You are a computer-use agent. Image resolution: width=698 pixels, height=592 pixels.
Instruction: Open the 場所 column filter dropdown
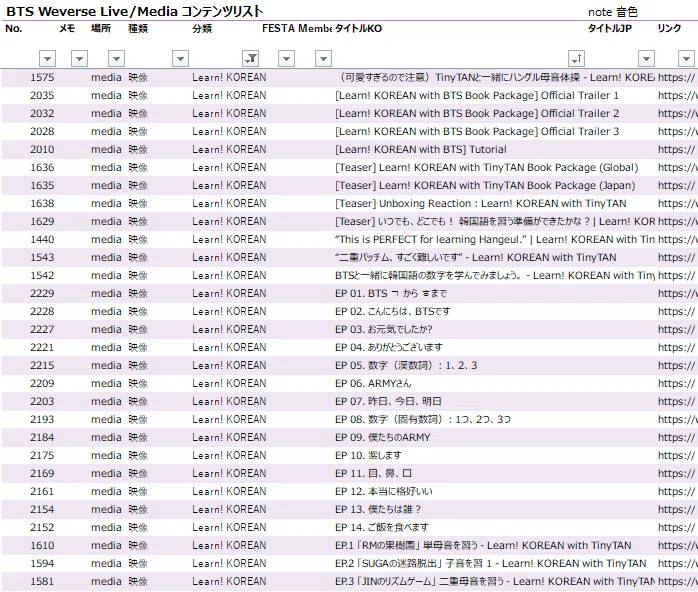click(116, 58)
